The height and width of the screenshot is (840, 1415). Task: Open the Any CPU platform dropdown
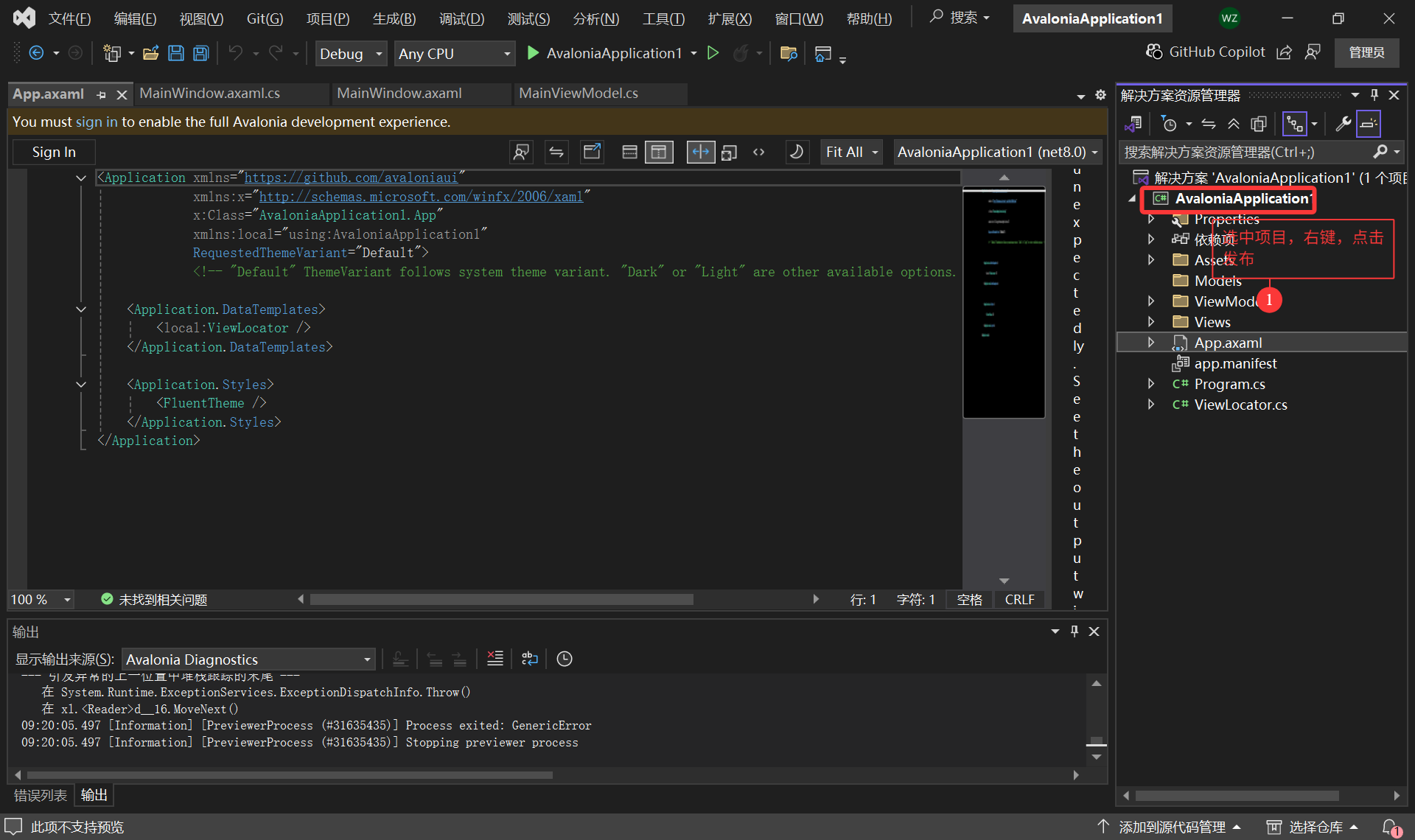455,53
